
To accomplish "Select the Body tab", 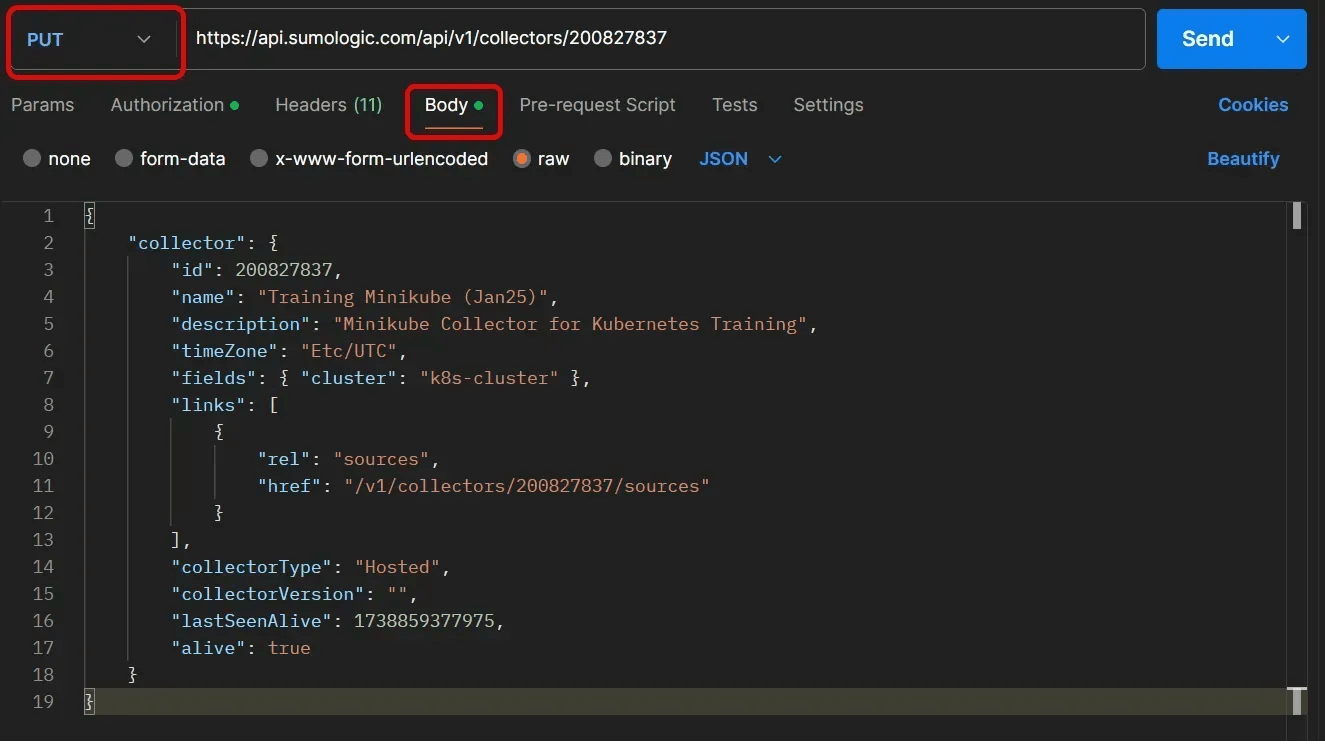I will coord(447,105).
